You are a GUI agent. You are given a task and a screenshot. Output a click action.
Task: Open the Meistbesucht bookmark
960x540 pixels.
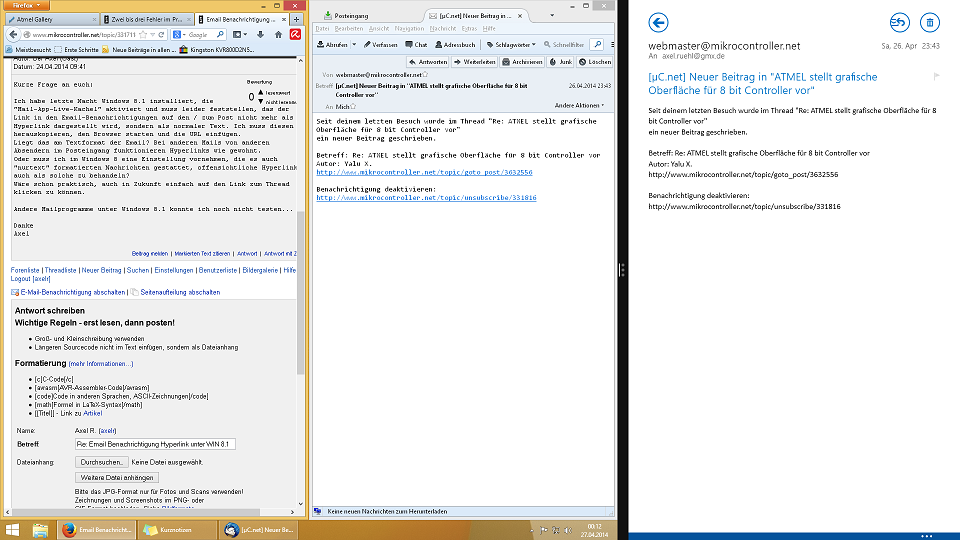pyautogui.click(x=28, y=50)
